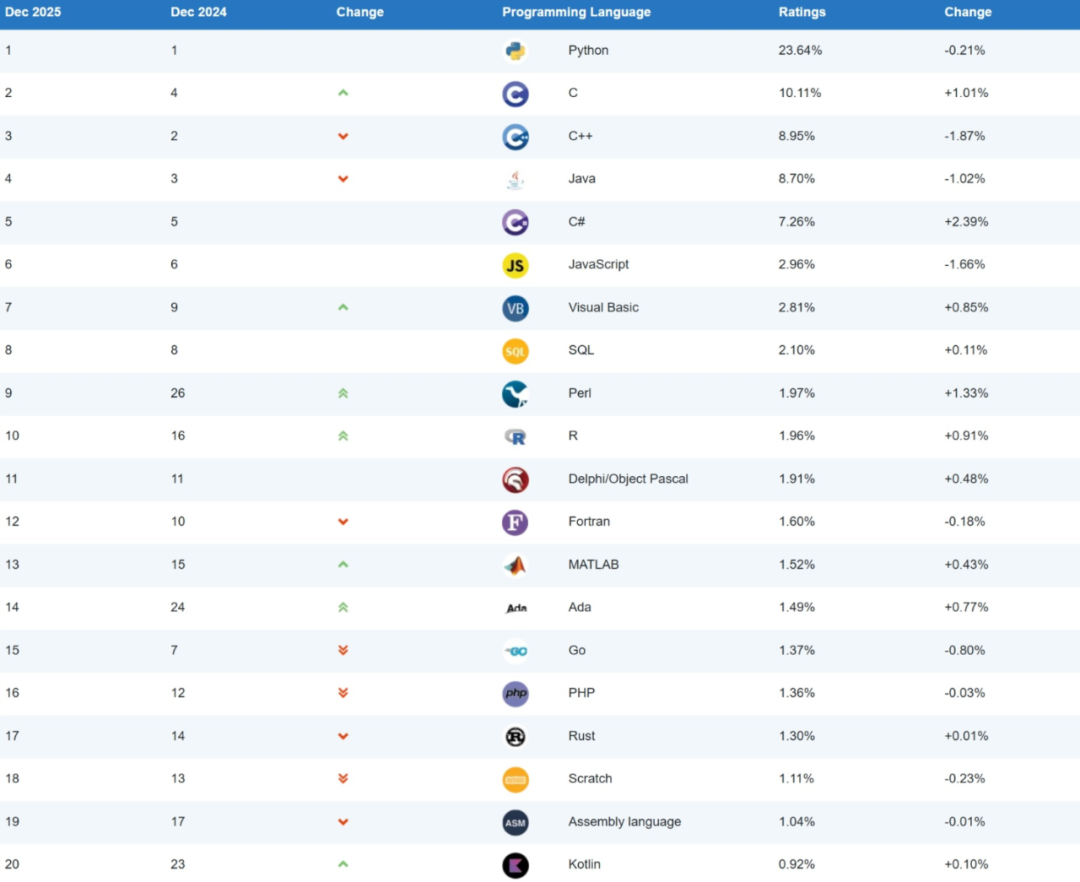
Task: Click Python's 23.64% rating value
Action: 800,50
